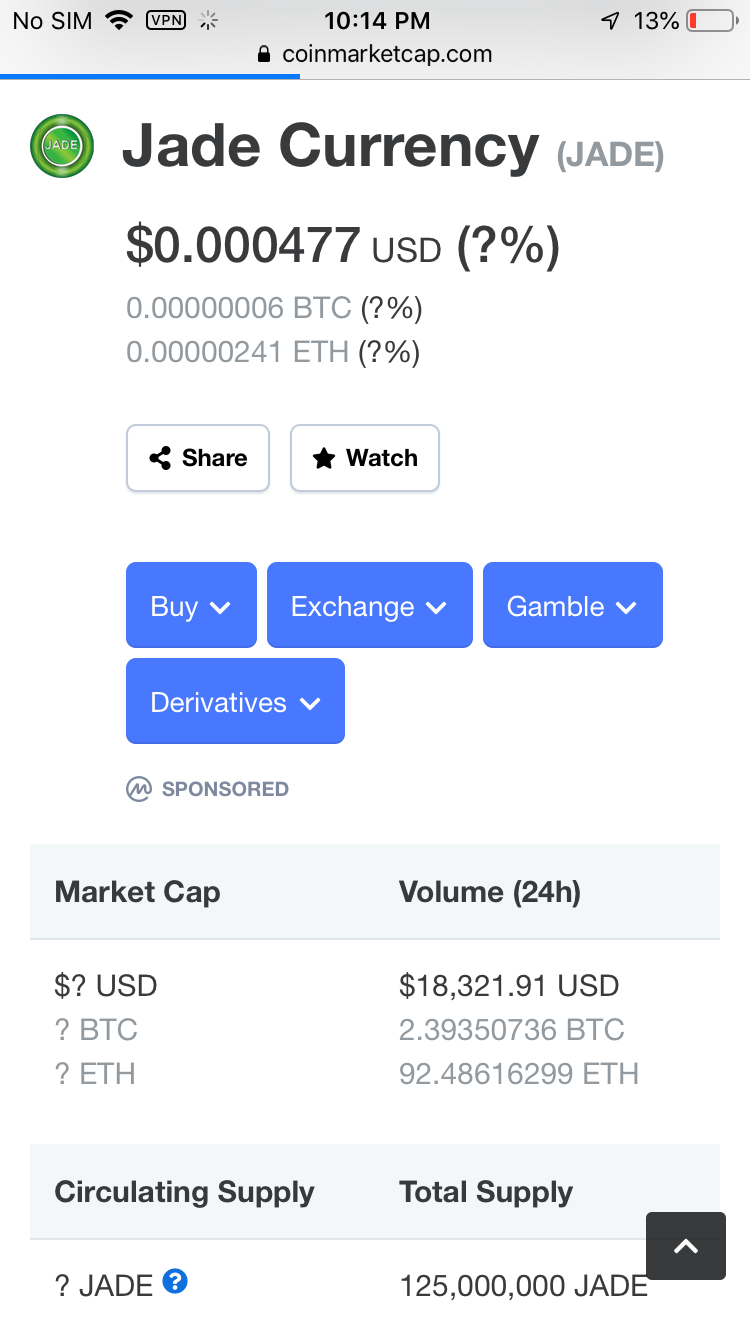Viewport: 750px width, 1334px height.
Task: Expand the Exchange dropdown menu
Action: point(369,605)
